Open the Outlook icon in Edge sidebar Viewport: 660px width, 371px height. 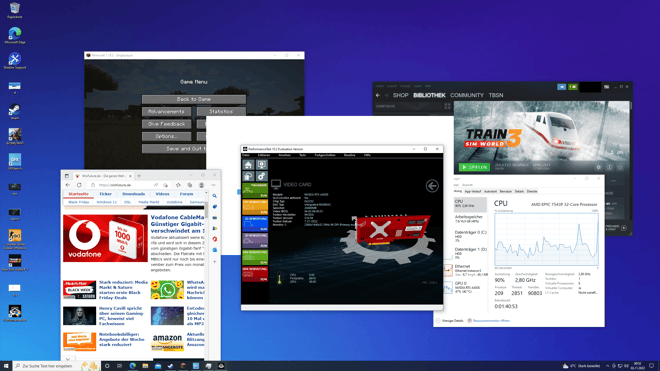coord(215,250)
